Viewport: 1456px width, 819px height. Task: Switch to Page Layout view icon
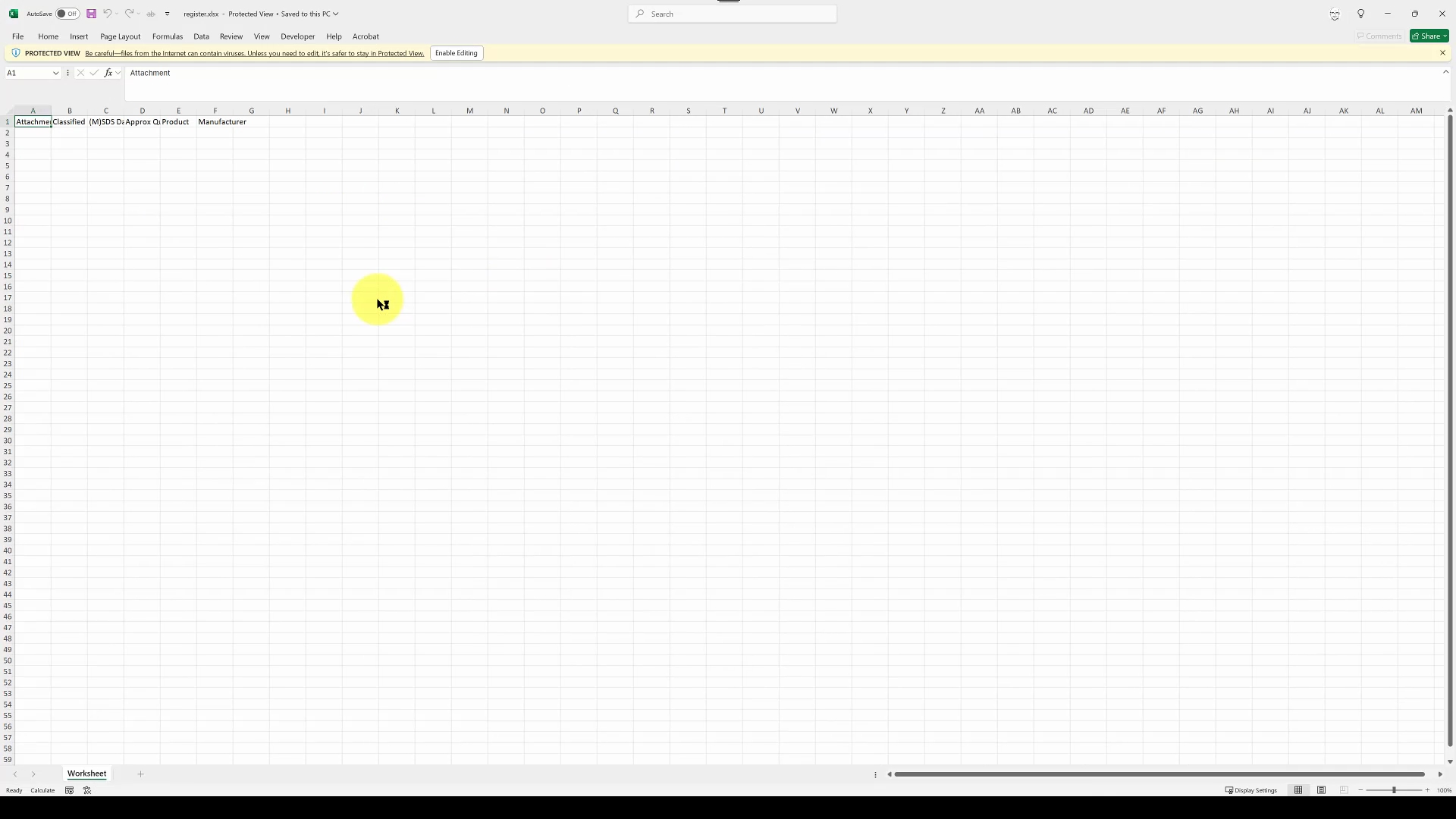1321,790
